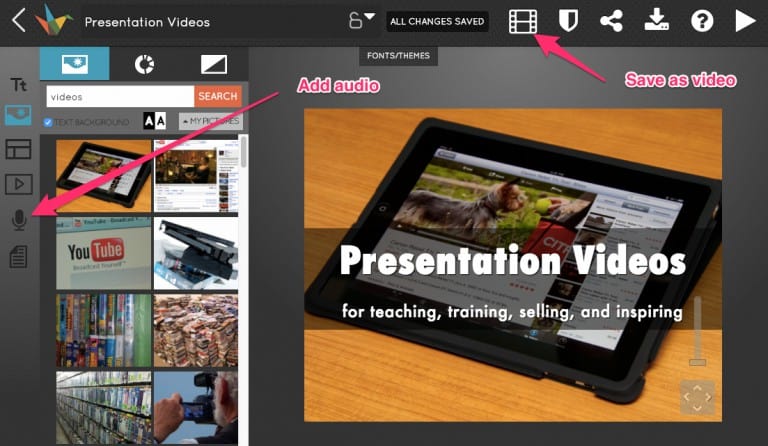768x446 pixels.
Task: Click the shield icon in top toolbar
Action: 568,21
